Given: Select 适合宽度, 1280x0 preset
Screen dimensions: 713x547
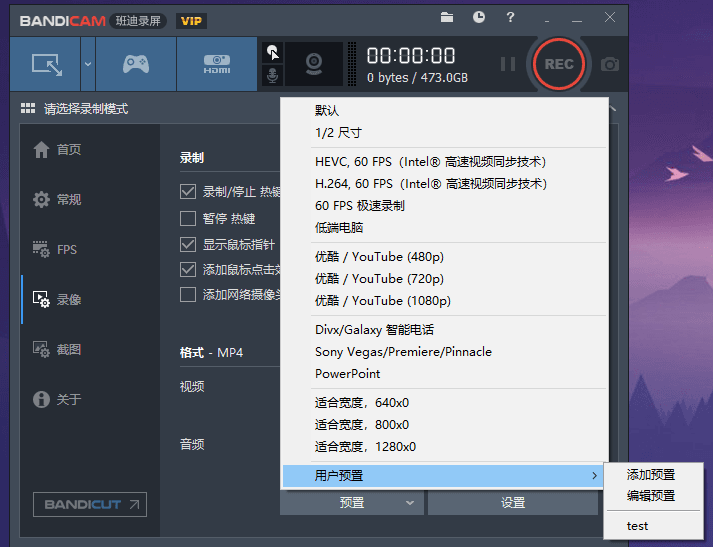Looking at the screenshot, I should coord(444,447).
